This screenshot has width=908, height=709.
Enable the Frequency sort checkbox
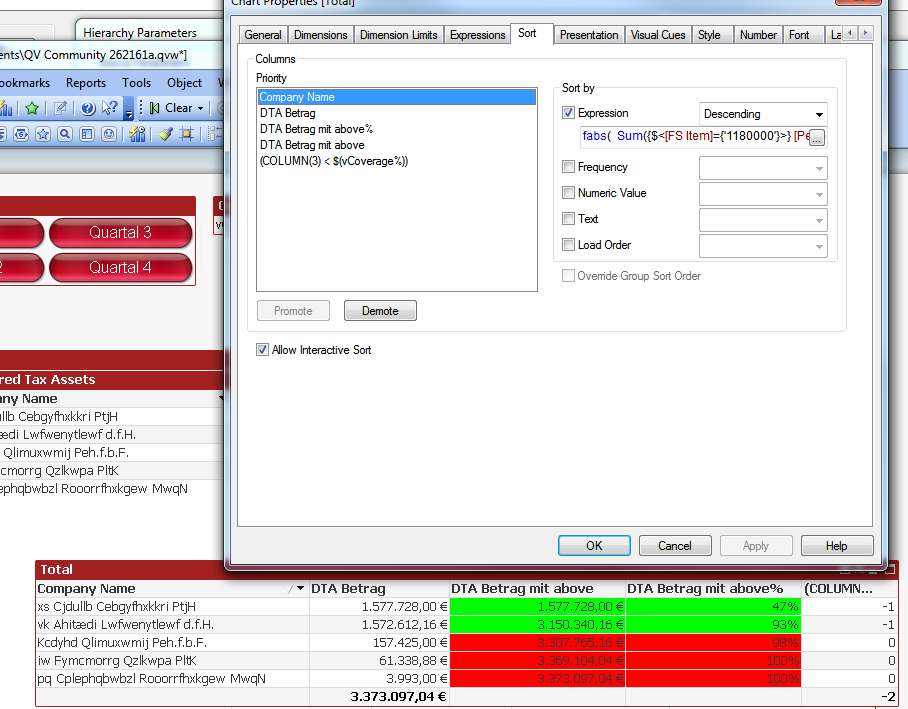[568, 167]
